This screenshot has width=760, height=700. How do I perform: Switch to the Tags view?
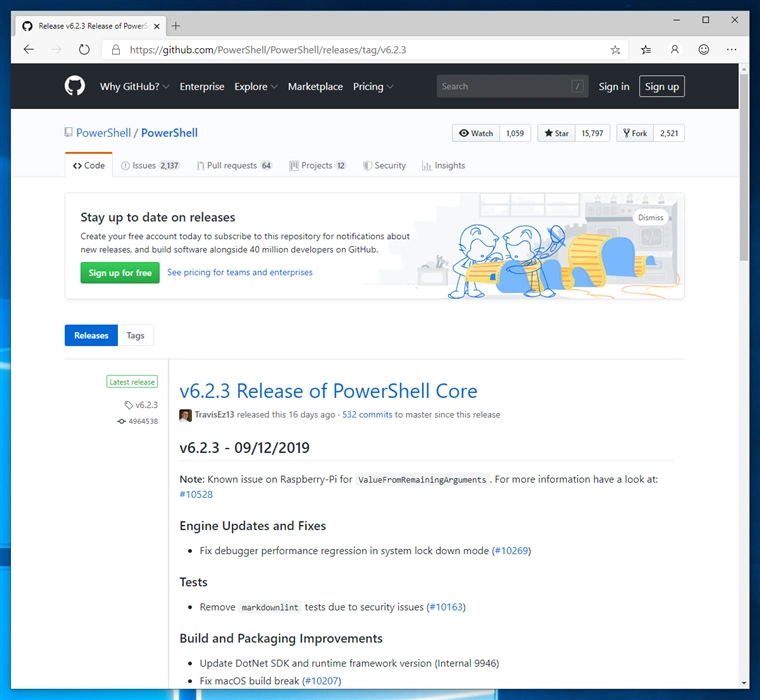[135, 335]
